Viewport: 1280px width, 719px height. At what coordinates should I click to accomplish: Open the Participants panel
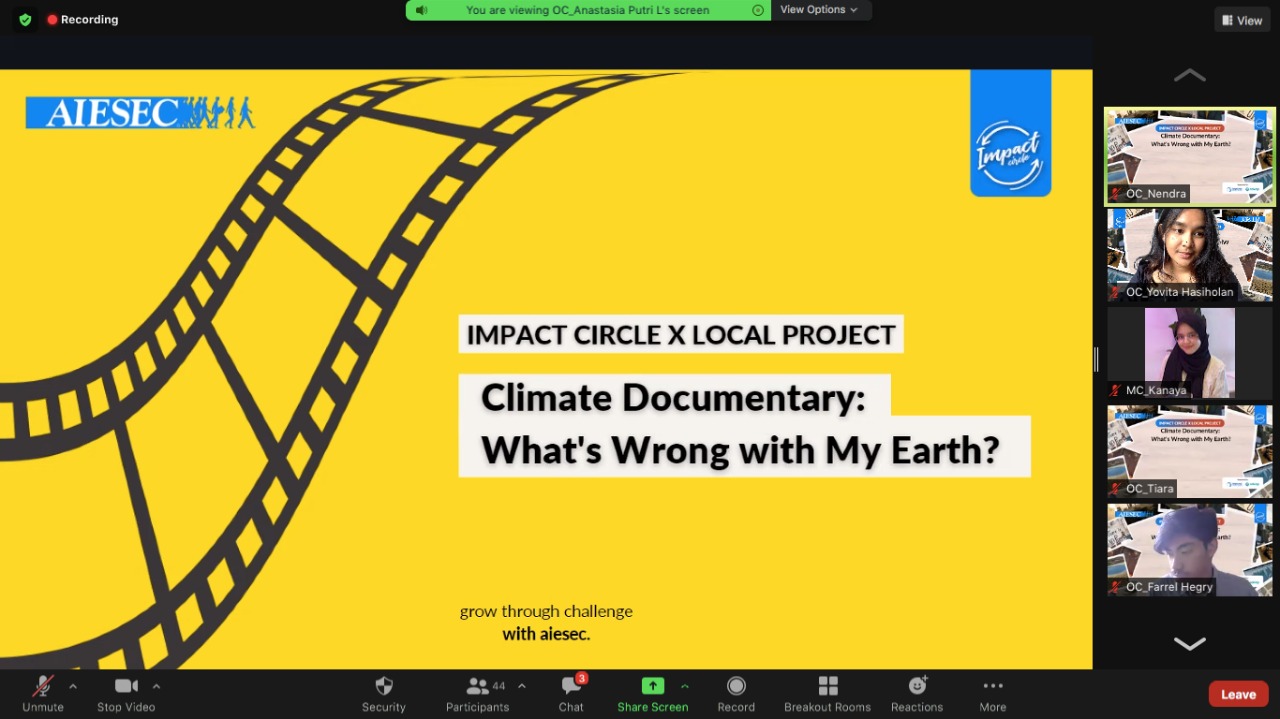click(478, 687)
